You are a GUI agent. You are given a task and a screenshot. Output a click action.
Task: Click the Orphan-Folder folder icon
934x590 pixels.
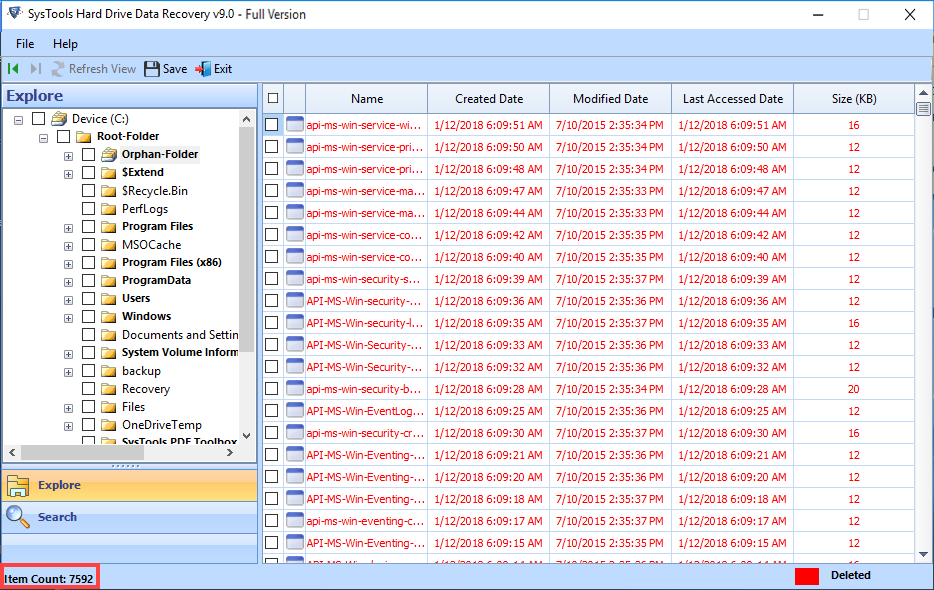109,155
